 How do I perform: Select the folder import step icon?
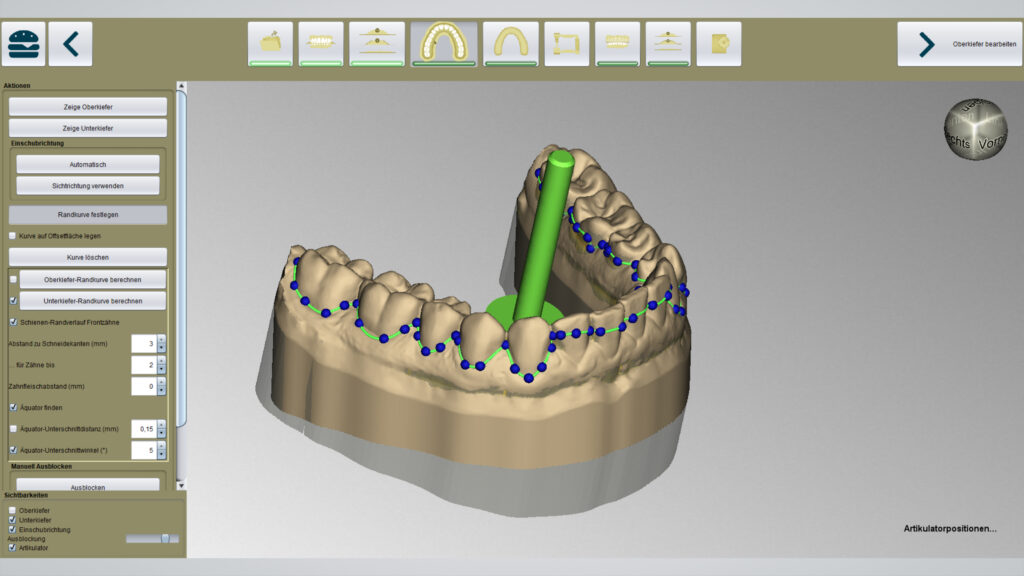point(271,43)
